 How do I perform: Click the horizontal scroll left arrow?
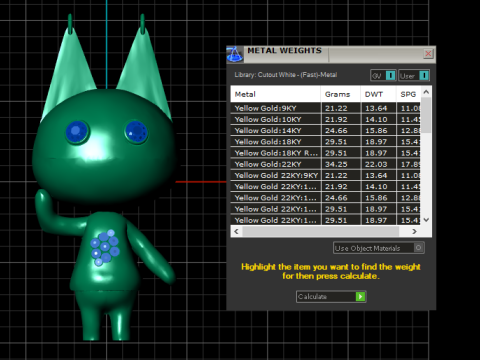[x=236, y=231]
